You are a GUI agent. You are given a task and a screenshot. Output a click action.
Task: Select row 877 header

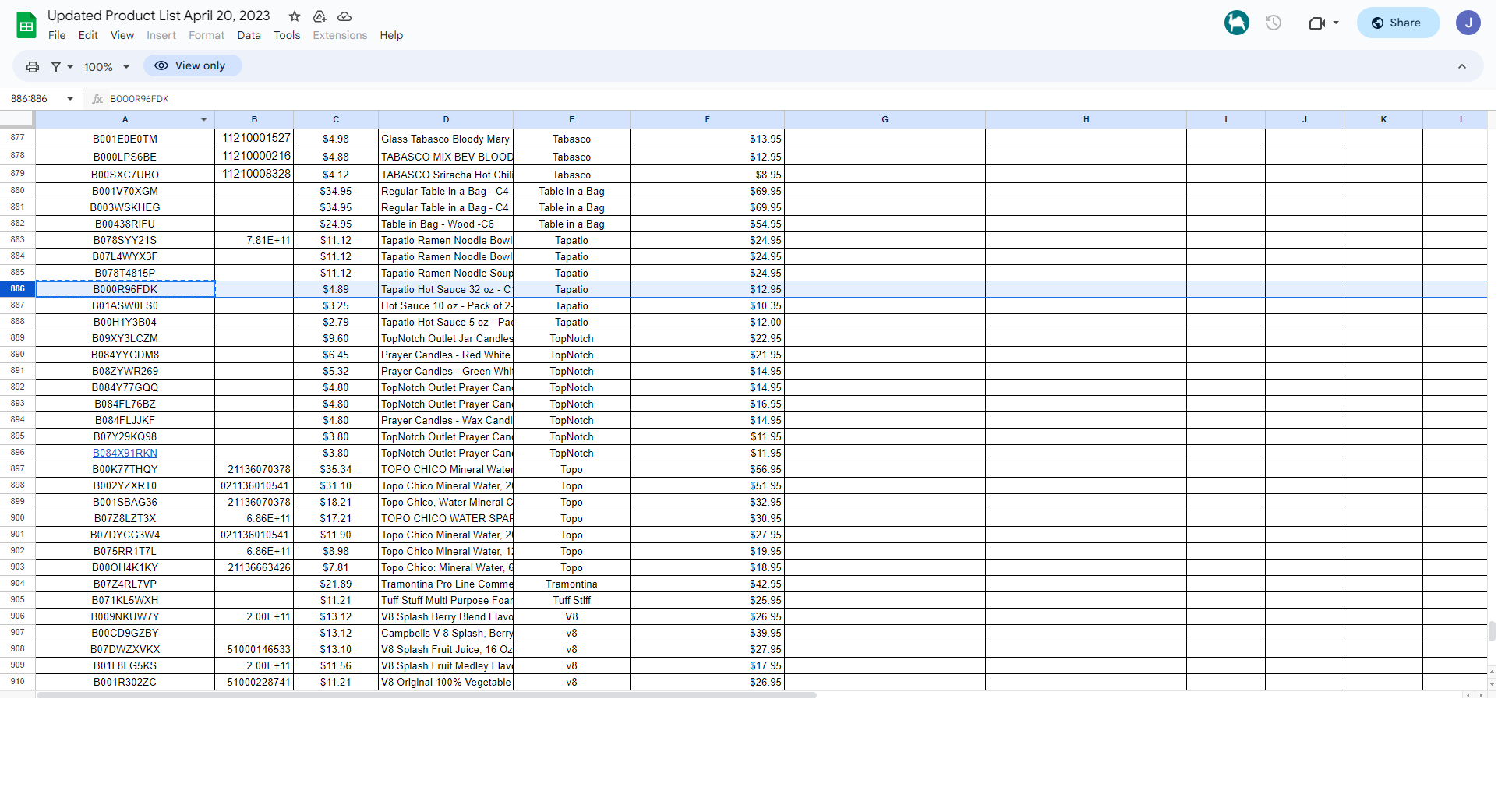tap(17, 138)
